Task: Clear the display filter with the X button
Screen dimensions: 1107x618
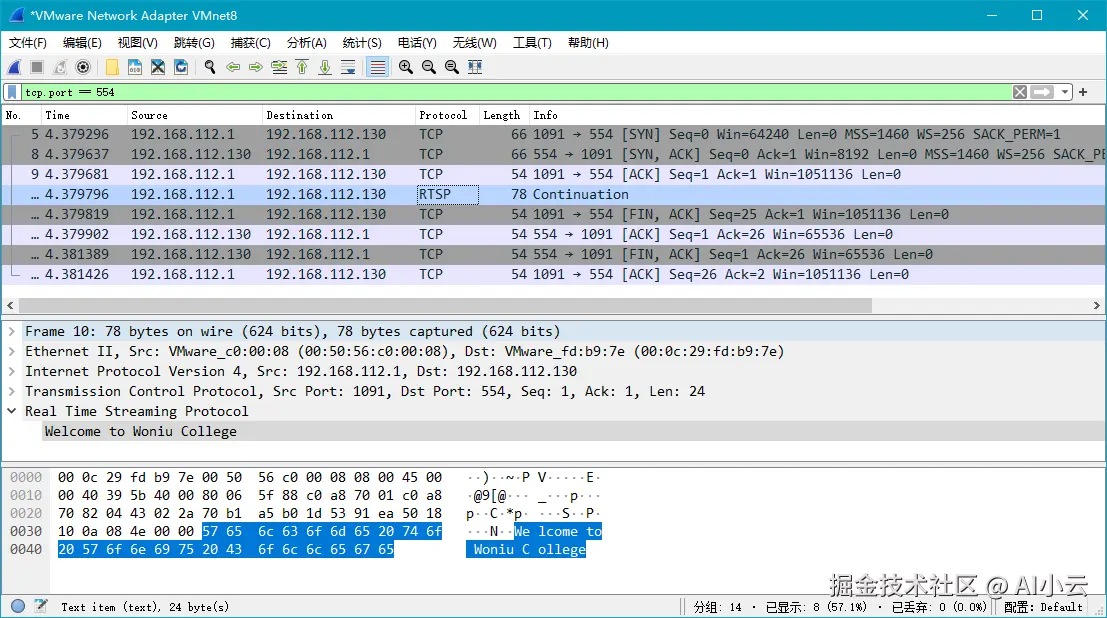Action: pyautogui.click(x=1019, y=93)
